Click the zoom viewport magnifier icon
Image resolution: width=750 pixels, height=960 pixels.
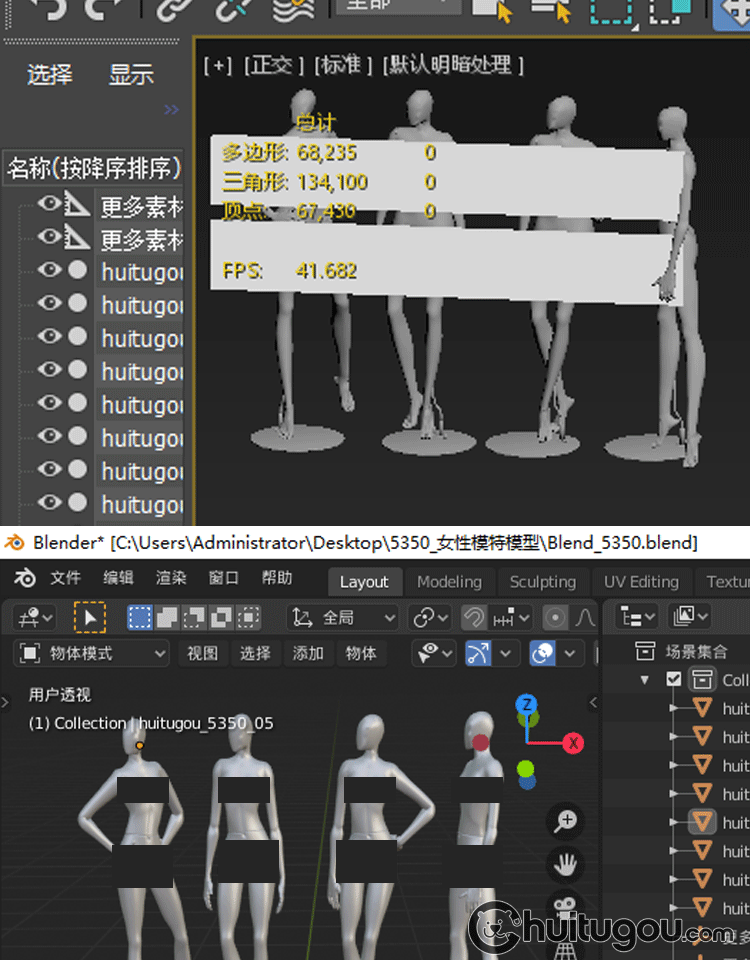(567, 822)
